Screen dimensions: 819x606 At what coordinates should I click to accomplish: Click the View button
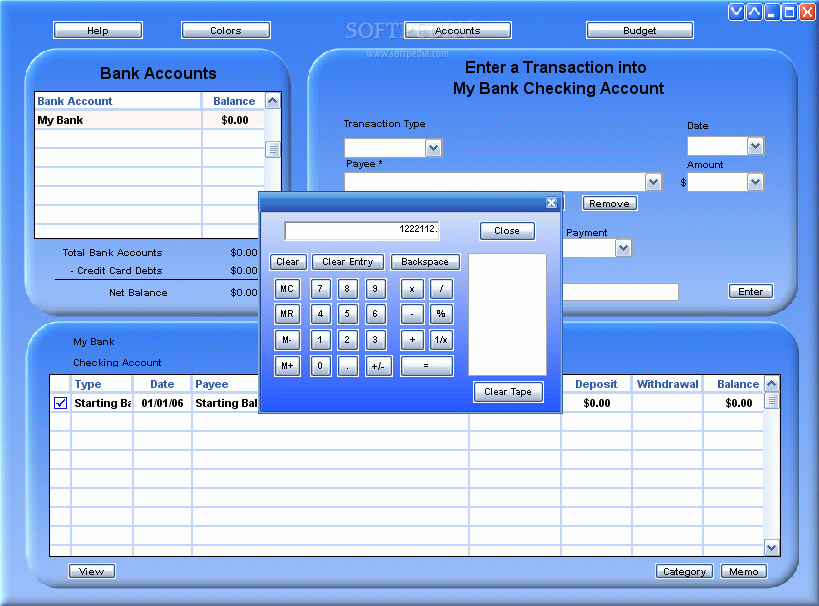[92, 572]
